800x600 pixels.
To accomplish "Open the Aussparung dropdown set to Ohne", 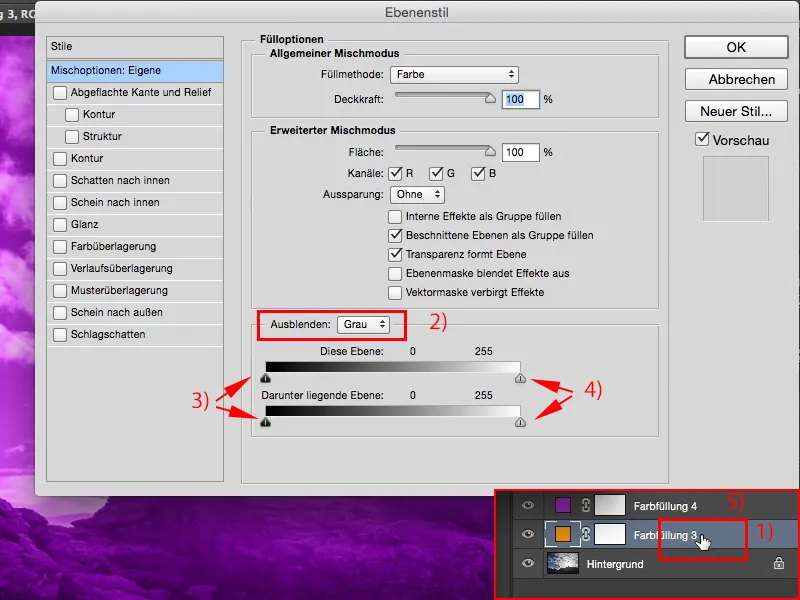I will point(417,194).
